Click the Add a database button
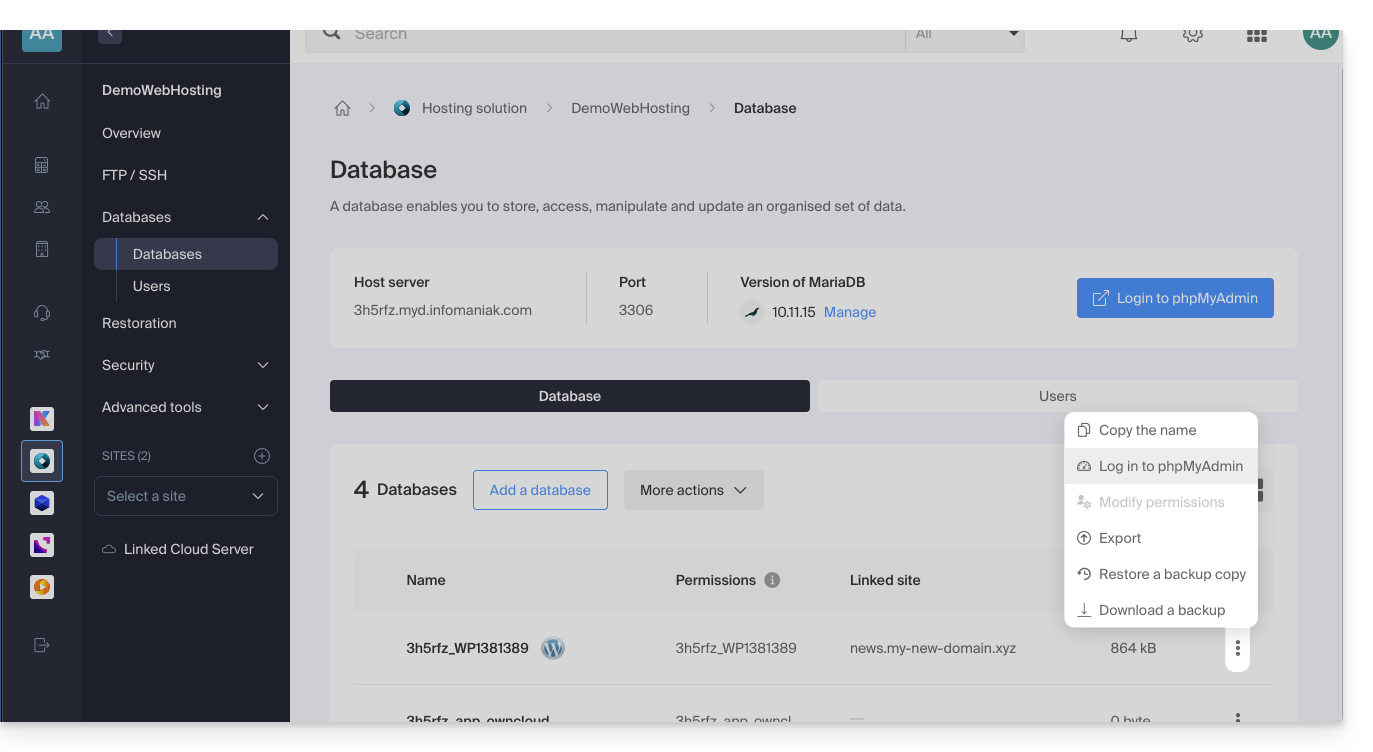 tap(540, 490)
